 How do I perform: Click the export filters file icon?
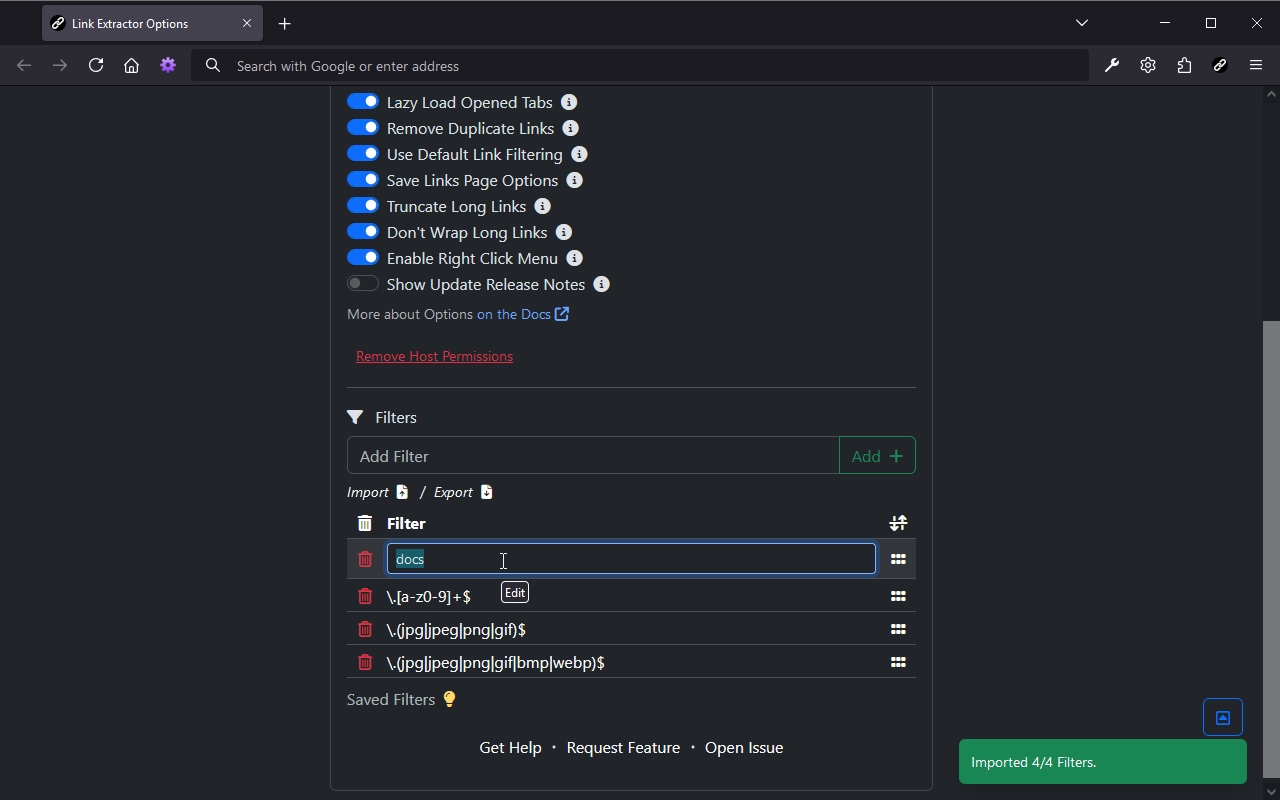point(487,492)
